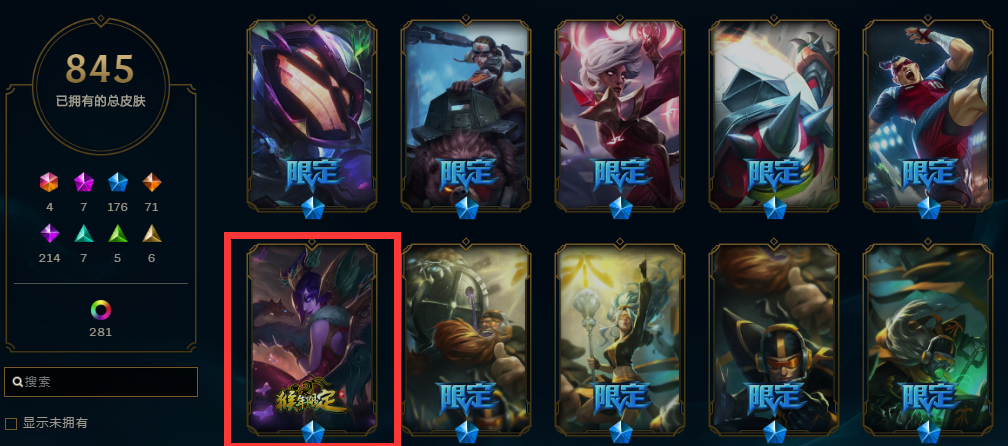
Task: Select the purple armored helmet skin card
Action: point(312,116)
